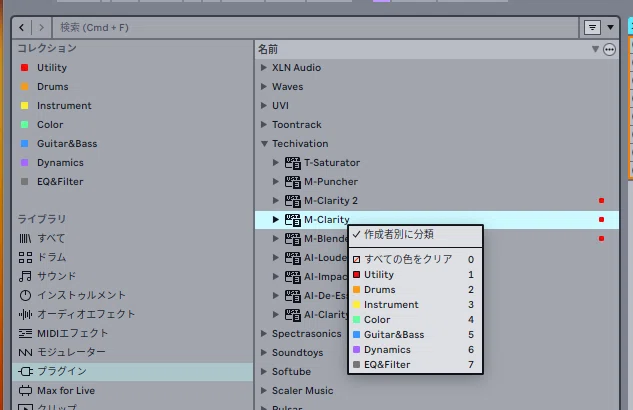This screenshot has width=633, height=410.
Task: Assign Utility color from context menu
Action: click(x=415, y=274)
